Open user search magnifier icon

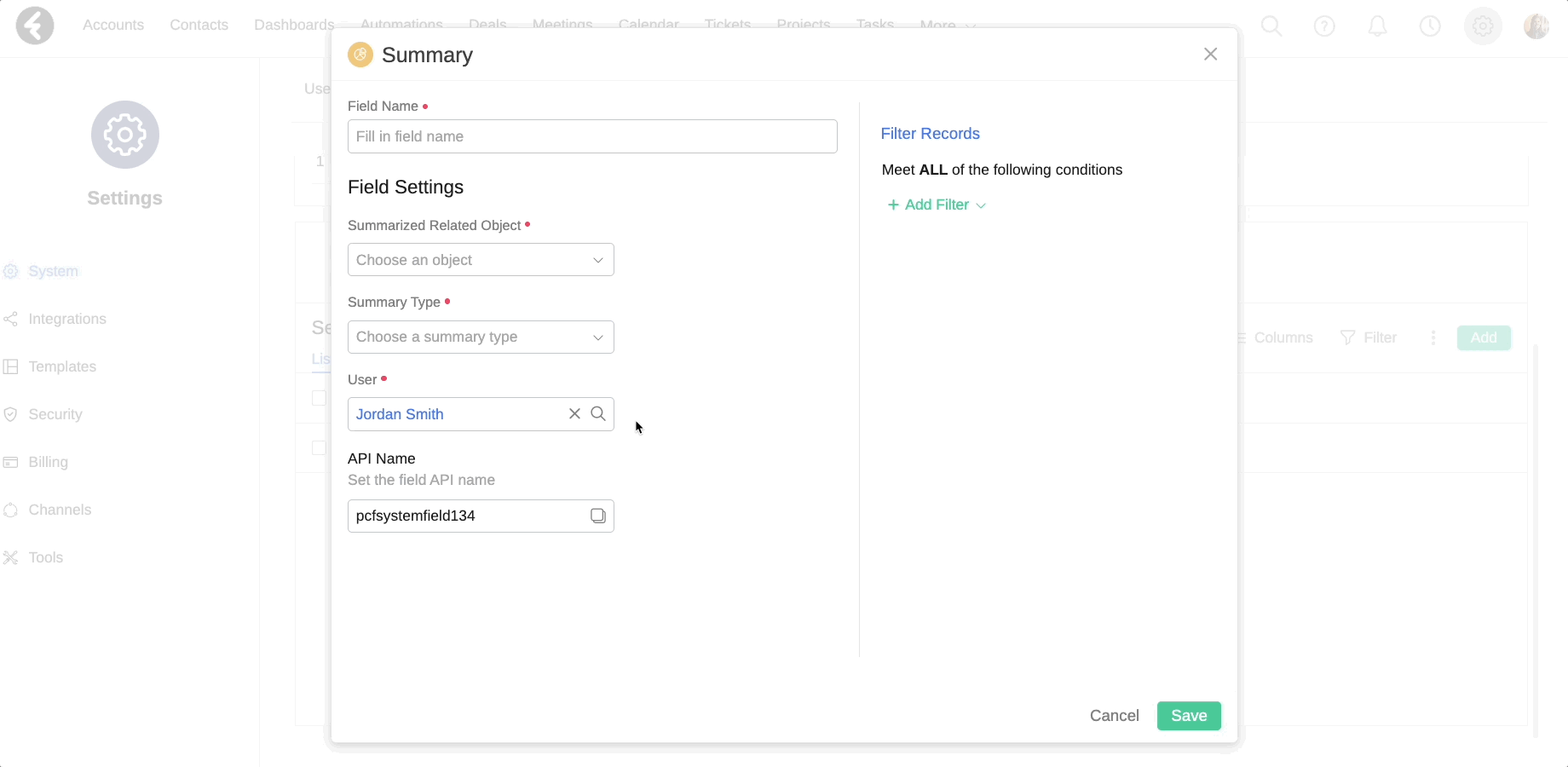pyautogui.click(x=598, y=413)
